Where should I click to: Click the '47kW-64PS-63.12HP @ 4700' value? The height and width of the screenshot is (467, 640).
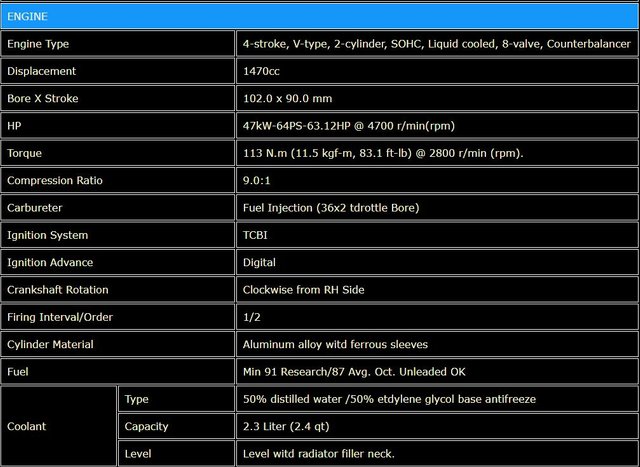pos(349,126)
